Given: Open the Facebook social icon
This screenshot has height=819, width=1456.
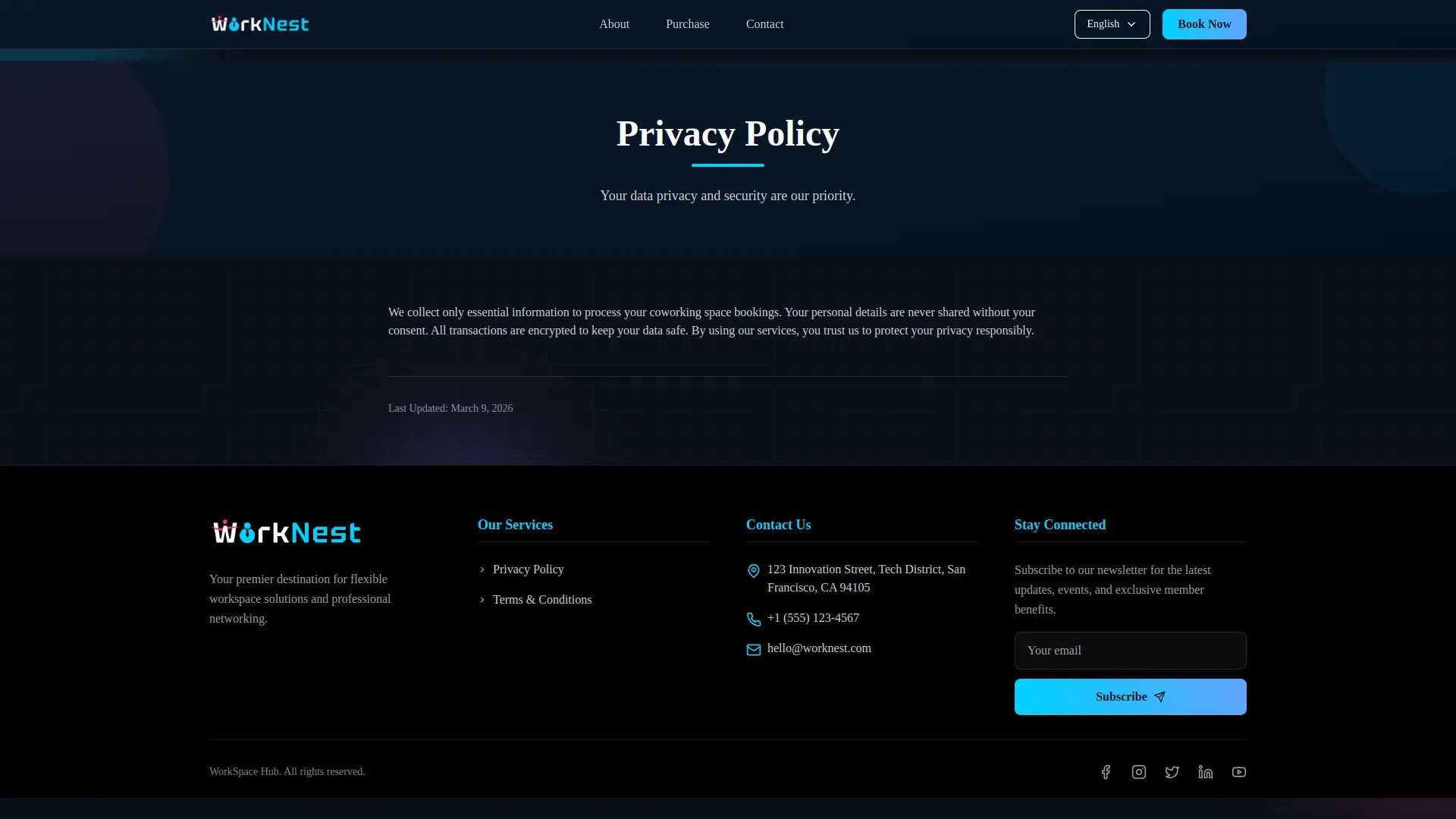Looking at the screenshot, I should click(x=1106, y=772).
